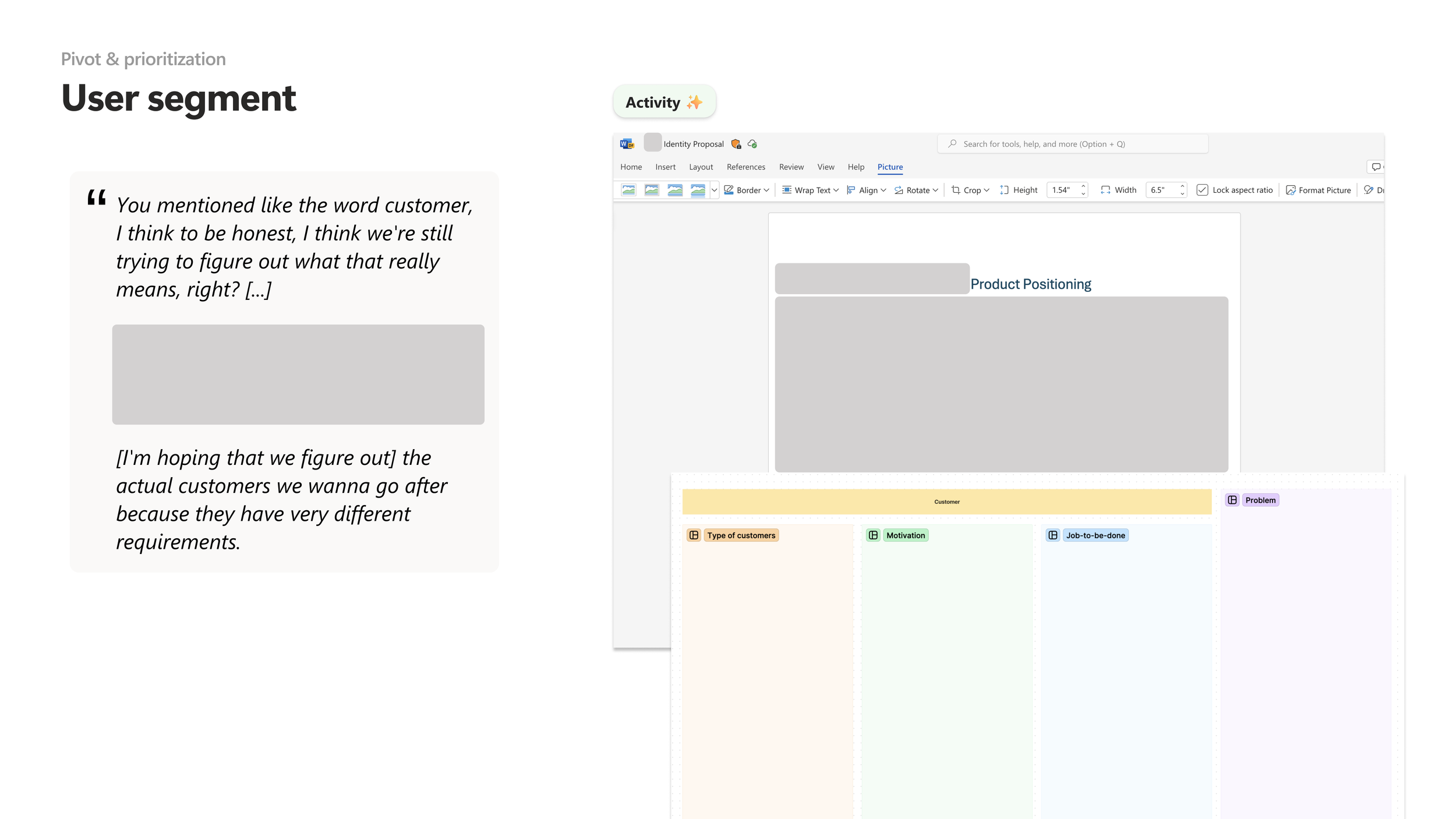The height and width of the screenshot is (819, 1456).
Task: Select the first picture style thumbnail
Action: [x=628, y=190]
